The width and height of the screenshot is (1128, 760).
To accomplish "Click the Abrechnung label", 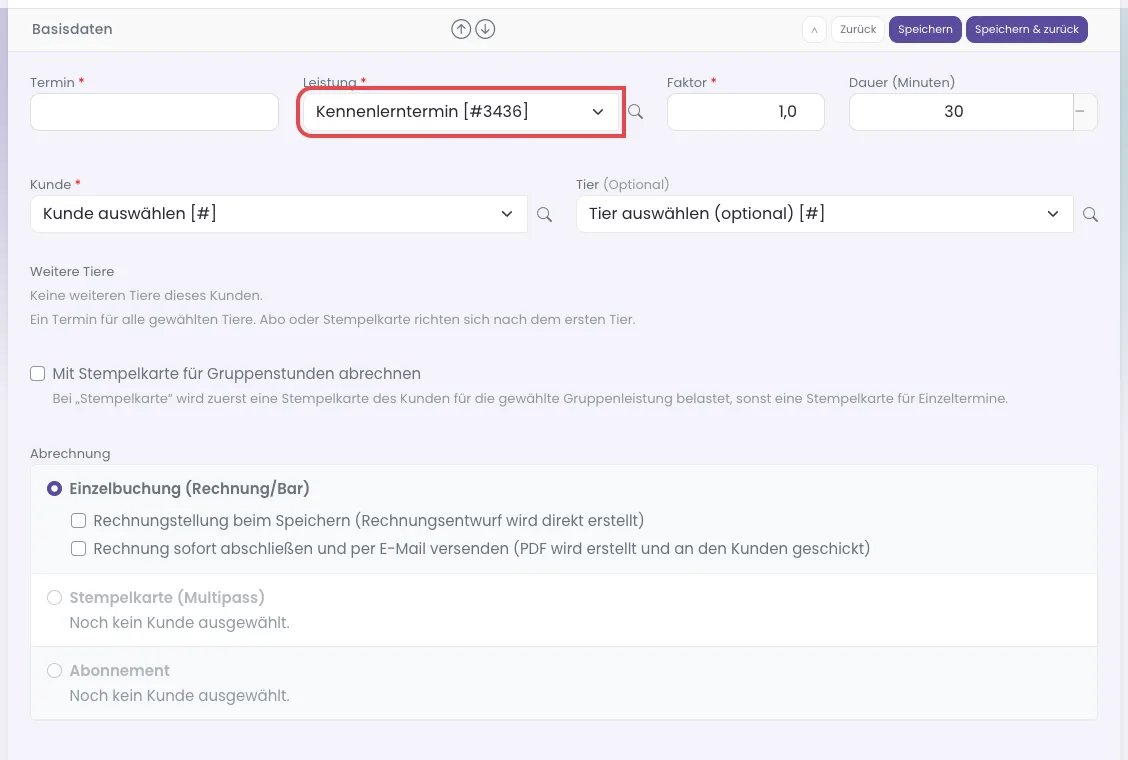I will 70,453.
